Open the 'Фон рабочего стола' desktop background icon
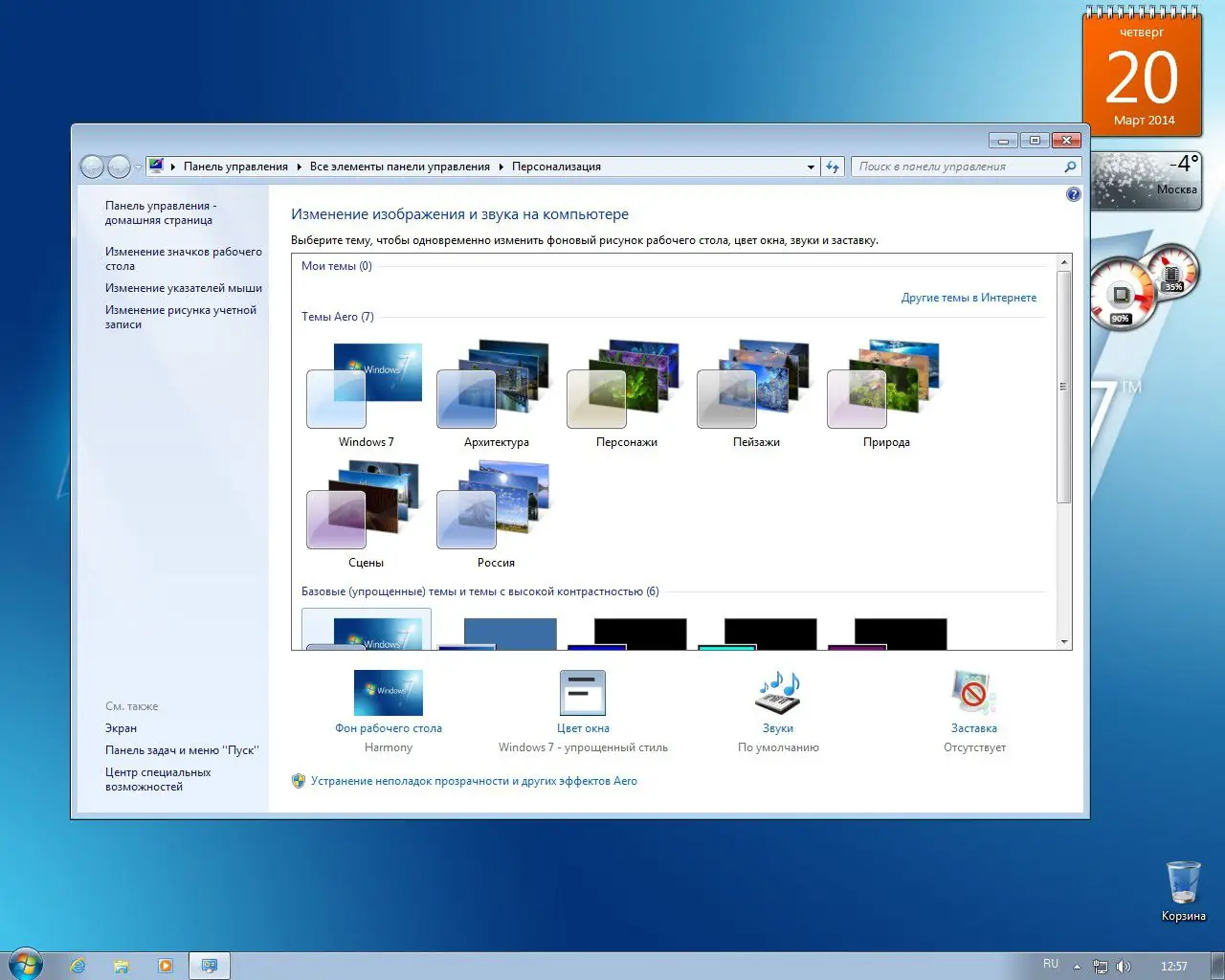The image size is (1225, 980). pyautogui.click(x=389, y=693)
